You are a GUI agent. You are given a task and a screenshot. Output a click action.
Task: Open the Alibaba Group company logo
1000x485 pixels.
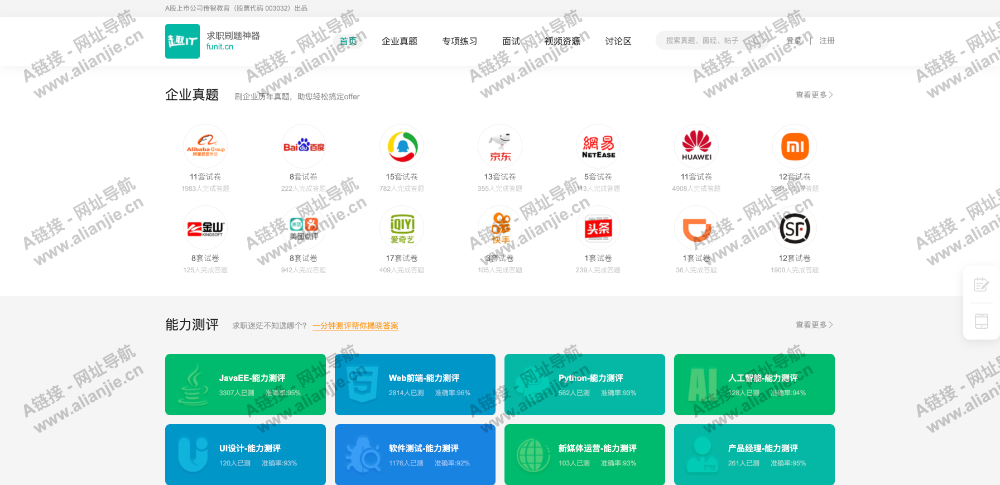(x=205, y=147)
